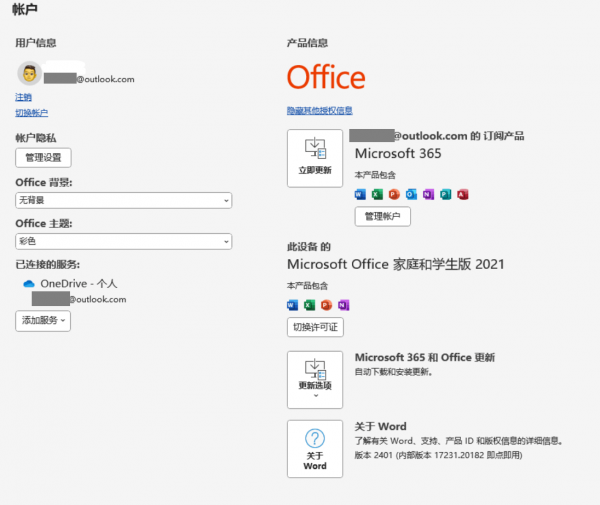Click the OneDrive cloud icon

[x=29, y=284]
